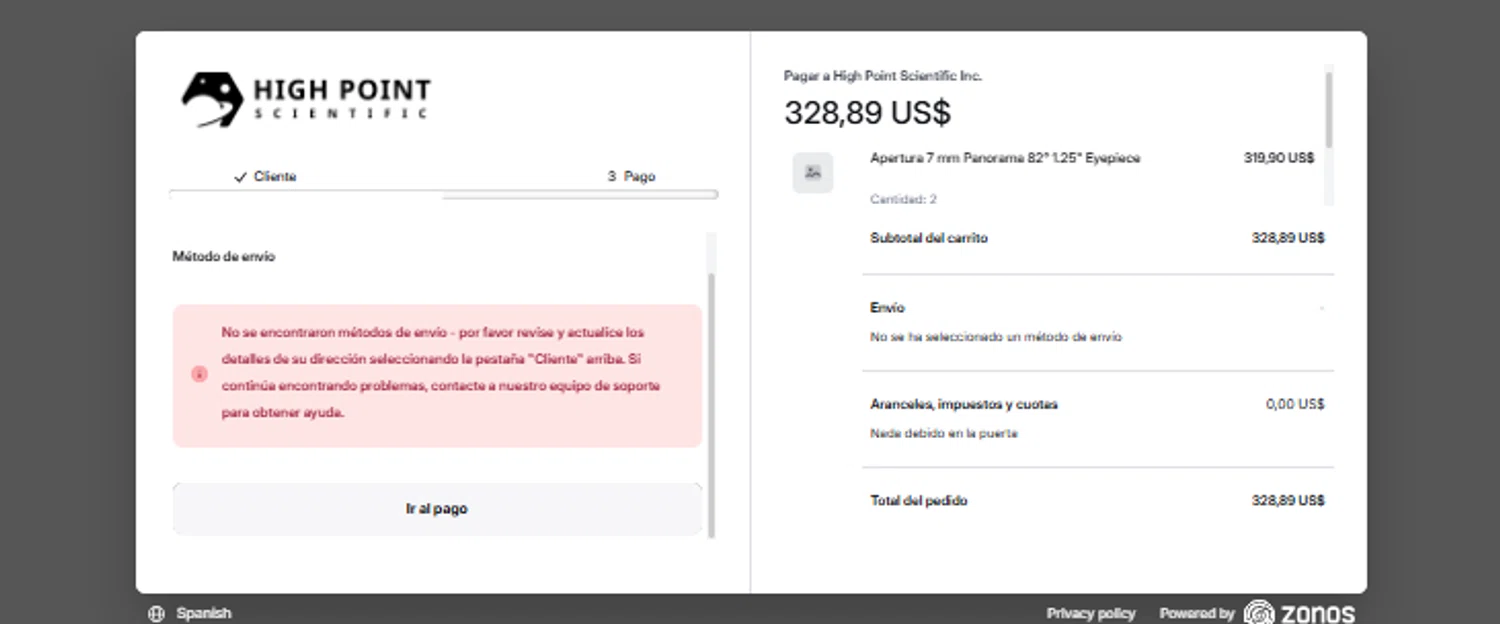Click the Método de envío heading
This screenshot has width=1500, height=624.
[x=224, y=257]
